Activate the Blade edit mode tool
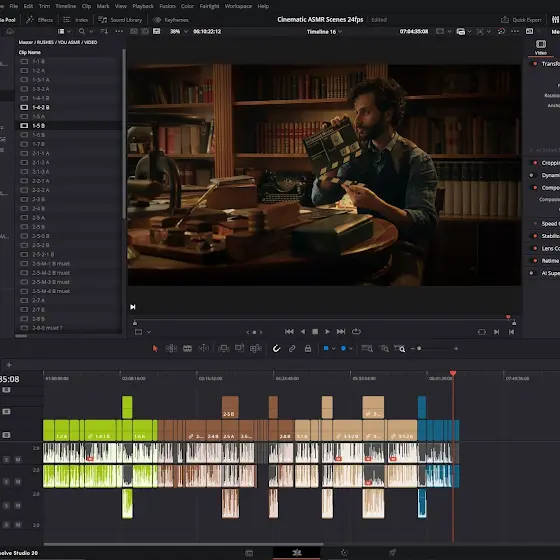 point(188,349)
